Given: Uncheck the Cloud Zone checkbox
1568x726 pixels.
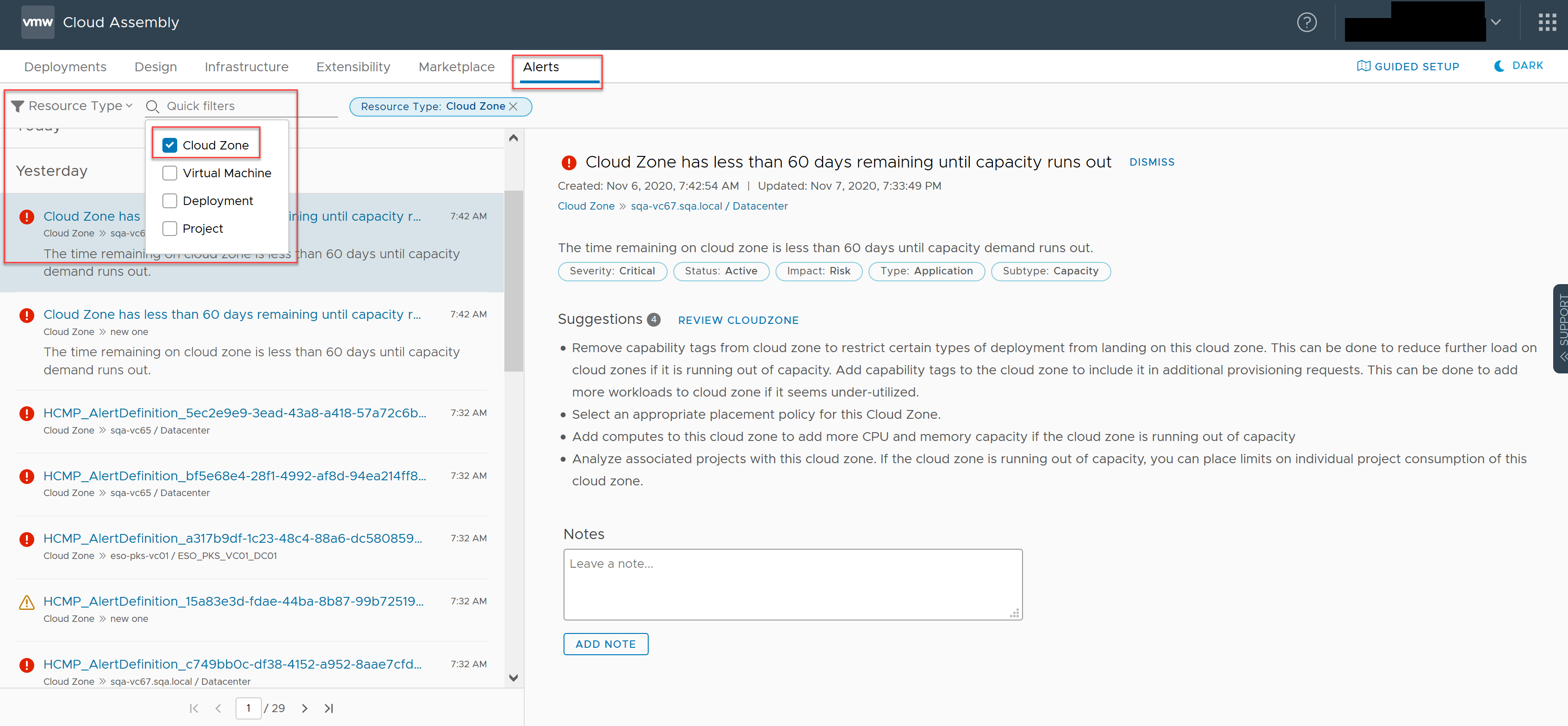Looking at the screenshot, I should click(x=170, y=145).
